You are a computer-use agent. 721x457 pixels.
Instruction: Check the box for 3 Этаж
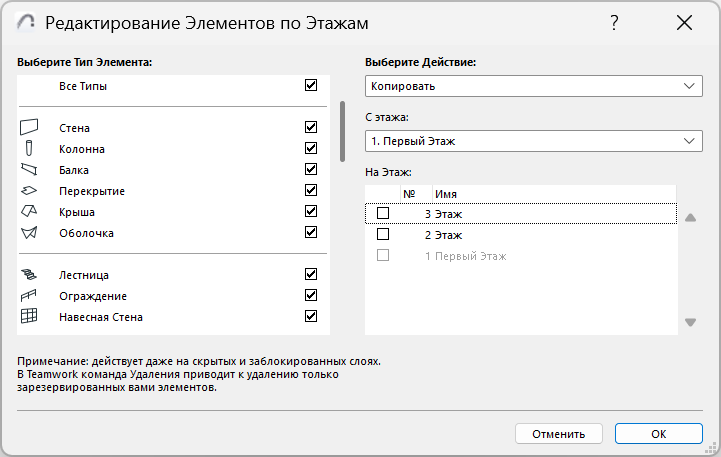pyautogui.click(x=383, y=213)
